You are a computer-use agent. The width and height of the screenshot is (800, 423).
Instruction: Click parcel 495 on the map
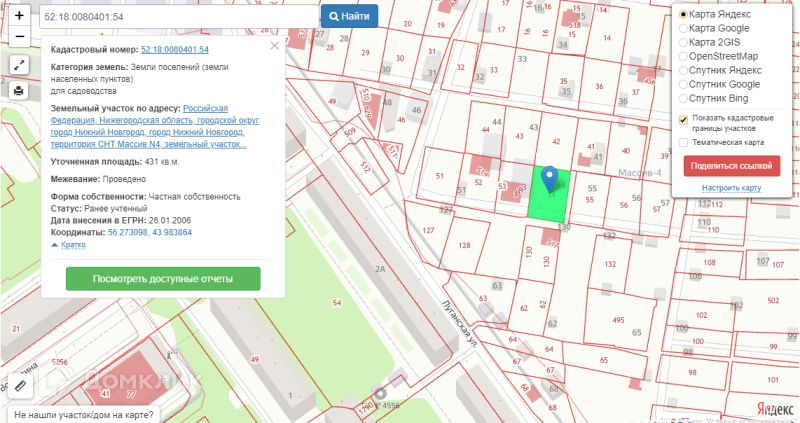click(618, 320)
